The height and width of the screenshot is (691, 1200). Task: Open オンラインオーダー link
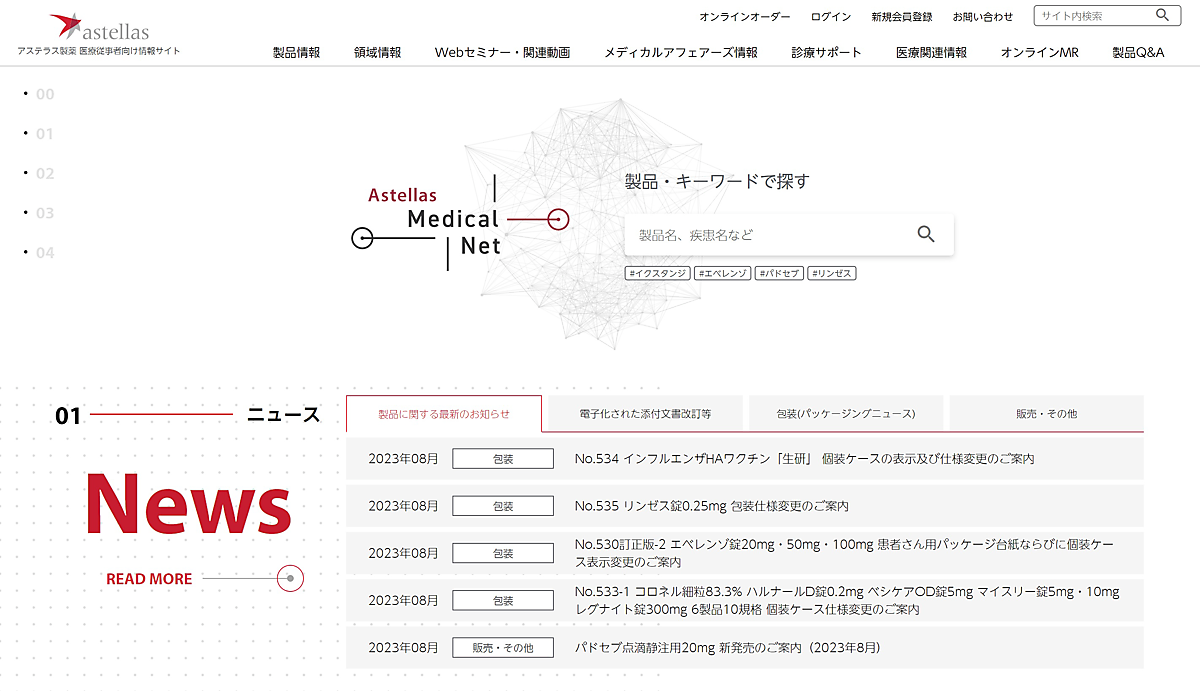click(x=744, y=17)
